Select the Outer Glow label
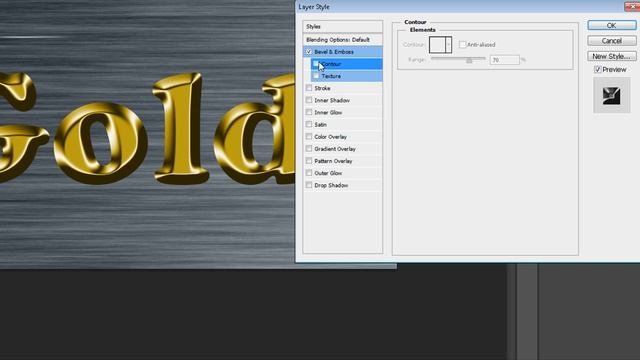Image resolution: width=640 pixels, height=360 pixels. click(328, 173)
